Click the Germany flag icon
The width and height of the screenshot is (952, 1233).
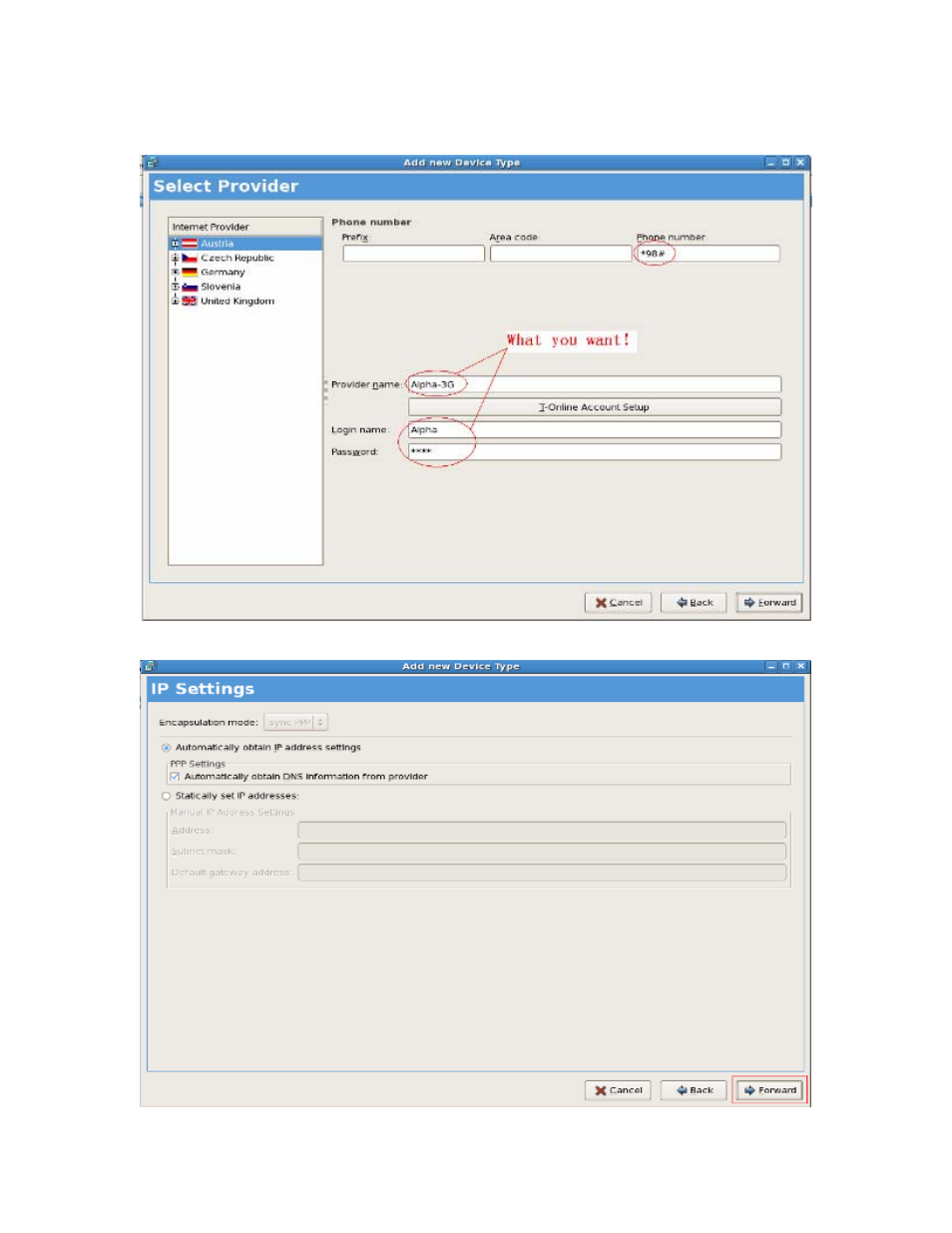(190, 272)
